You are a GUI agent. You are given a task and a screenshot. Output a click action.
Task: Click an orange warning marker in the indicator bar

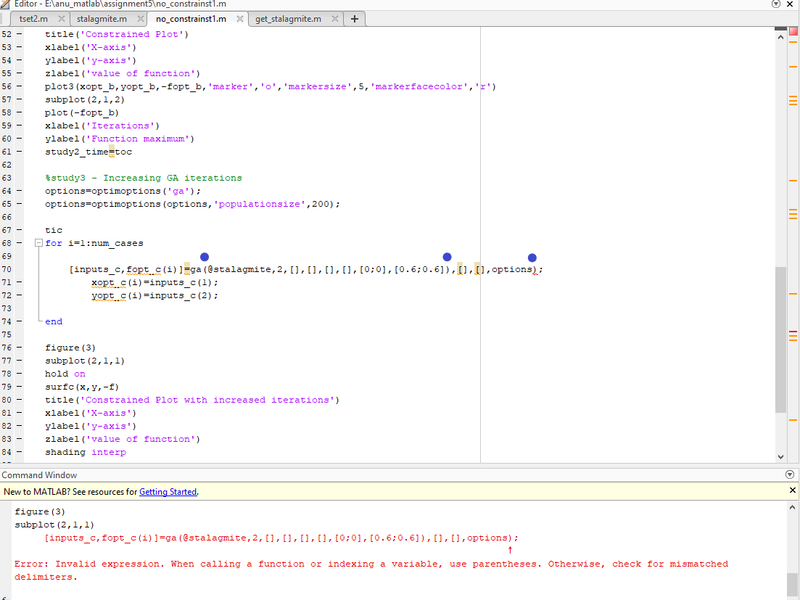point(793,42)
